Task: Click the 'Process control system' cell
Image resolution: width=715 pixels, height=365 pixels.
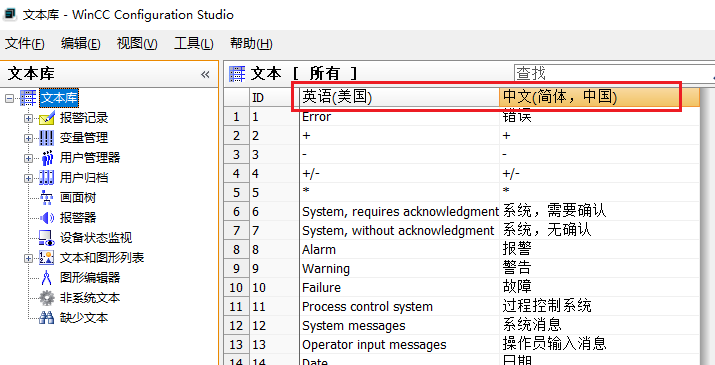Action: point(399,307)
